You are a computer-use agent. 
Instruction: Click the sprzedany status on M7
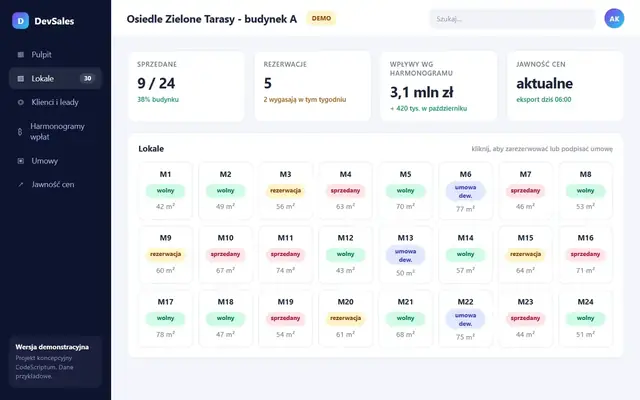525,191
